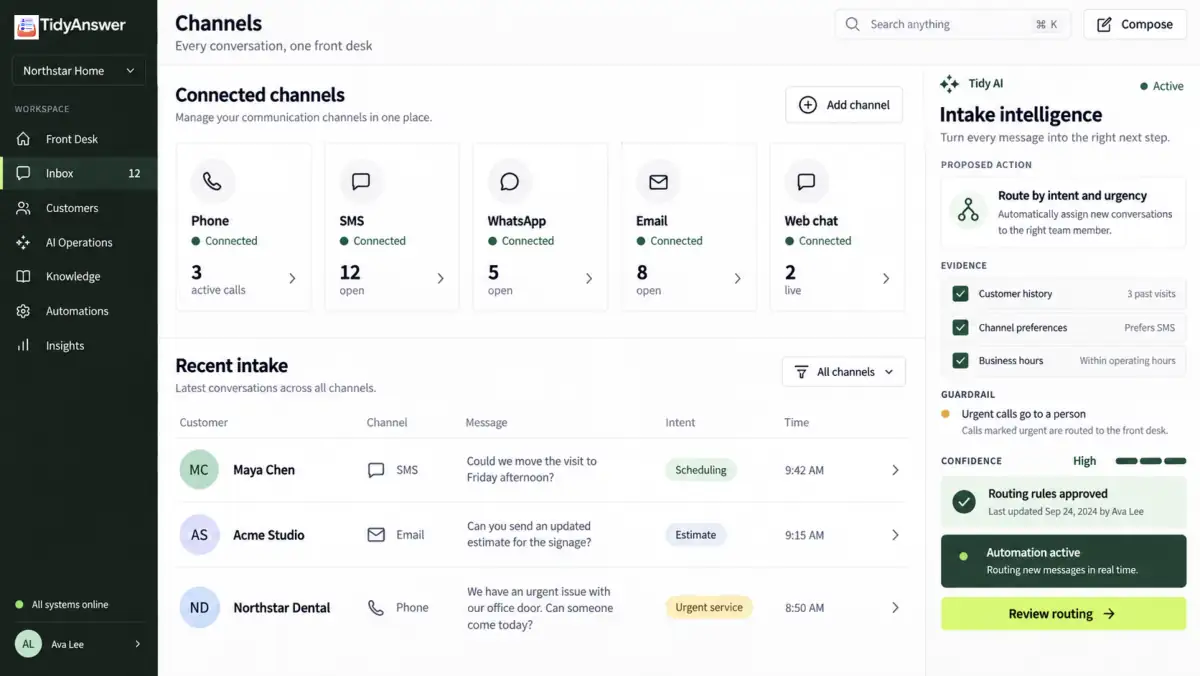Click the Front Desk home icon
1200x676 pixels.
24,139
